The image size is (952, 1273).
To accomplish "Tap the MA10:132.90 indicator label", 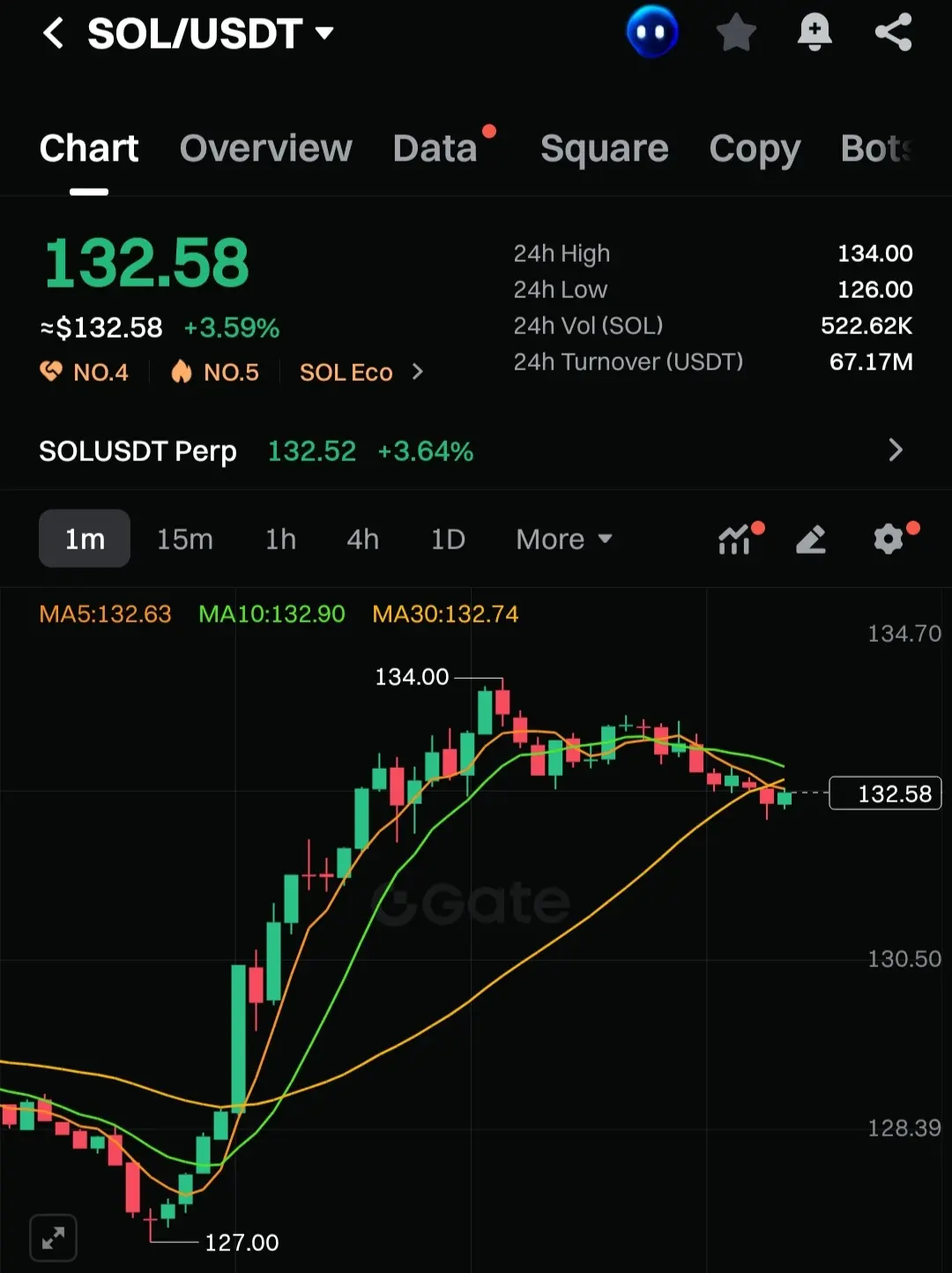I will pyautogui.click(x=271, y=614).
